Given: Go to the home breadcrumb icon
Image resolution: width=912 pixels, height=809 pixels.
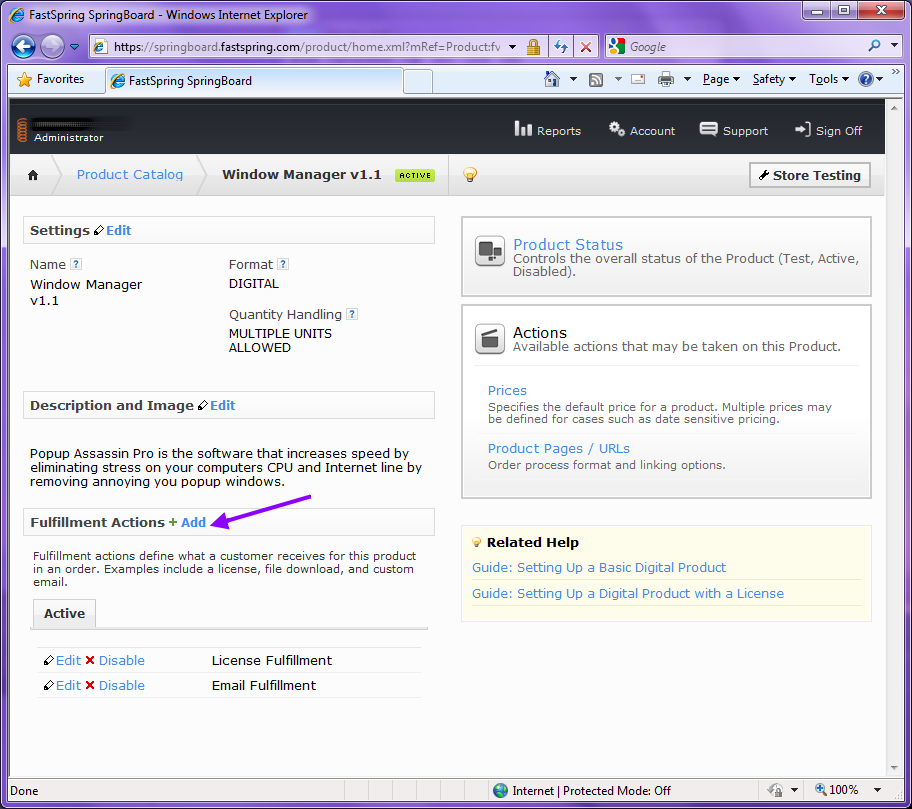Looking at the screenshot, I should [33, 175].
